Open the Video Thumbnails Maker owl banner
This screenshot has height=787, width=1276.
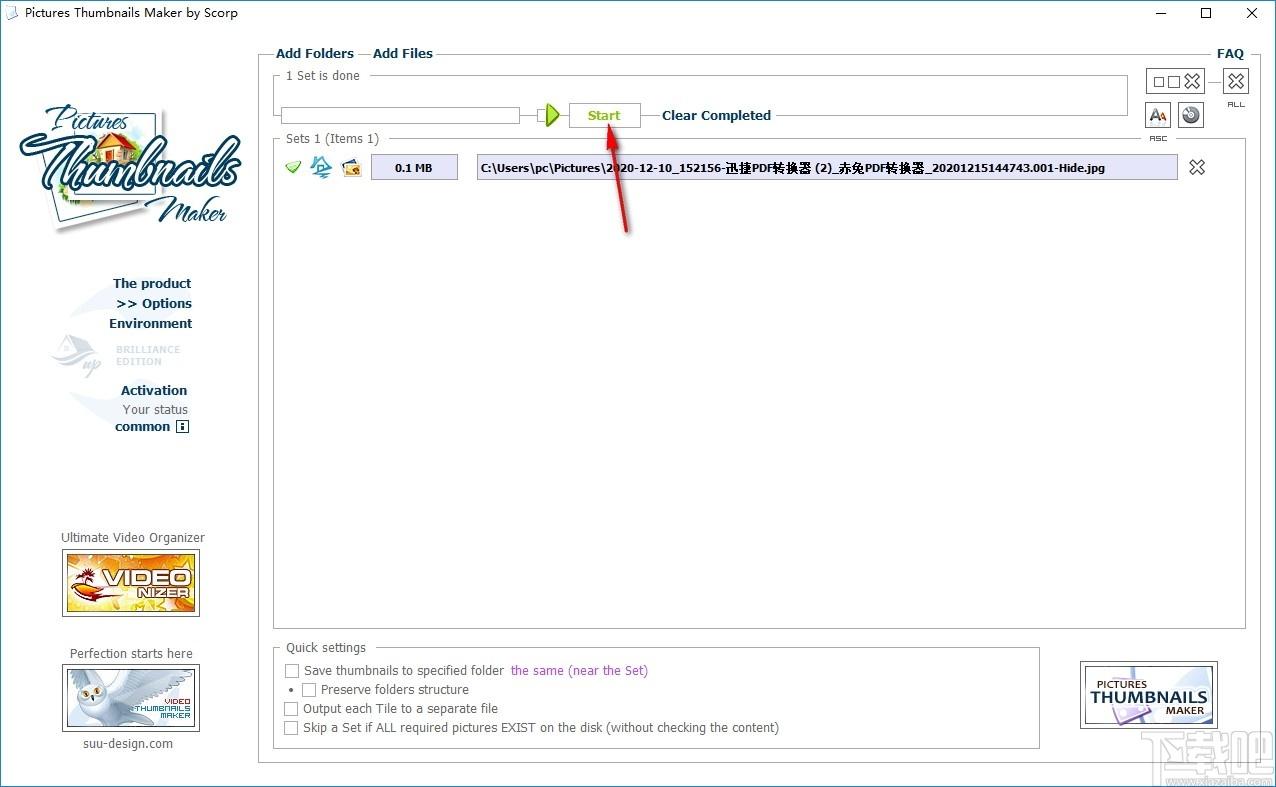pyautogui.click(x=131, y=697)
